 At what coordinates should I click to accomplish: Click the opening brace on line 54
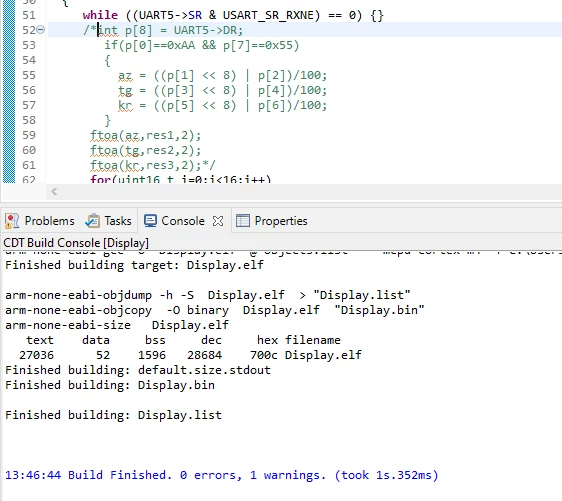pyautogui.click(x=108, y=60)
